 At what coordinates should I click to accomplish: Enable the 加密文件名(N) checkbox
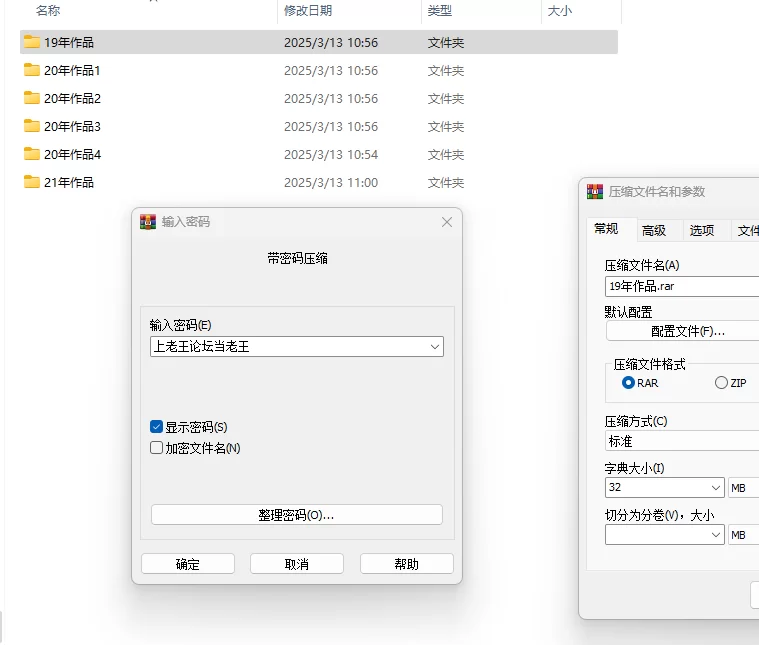[156, 447]
